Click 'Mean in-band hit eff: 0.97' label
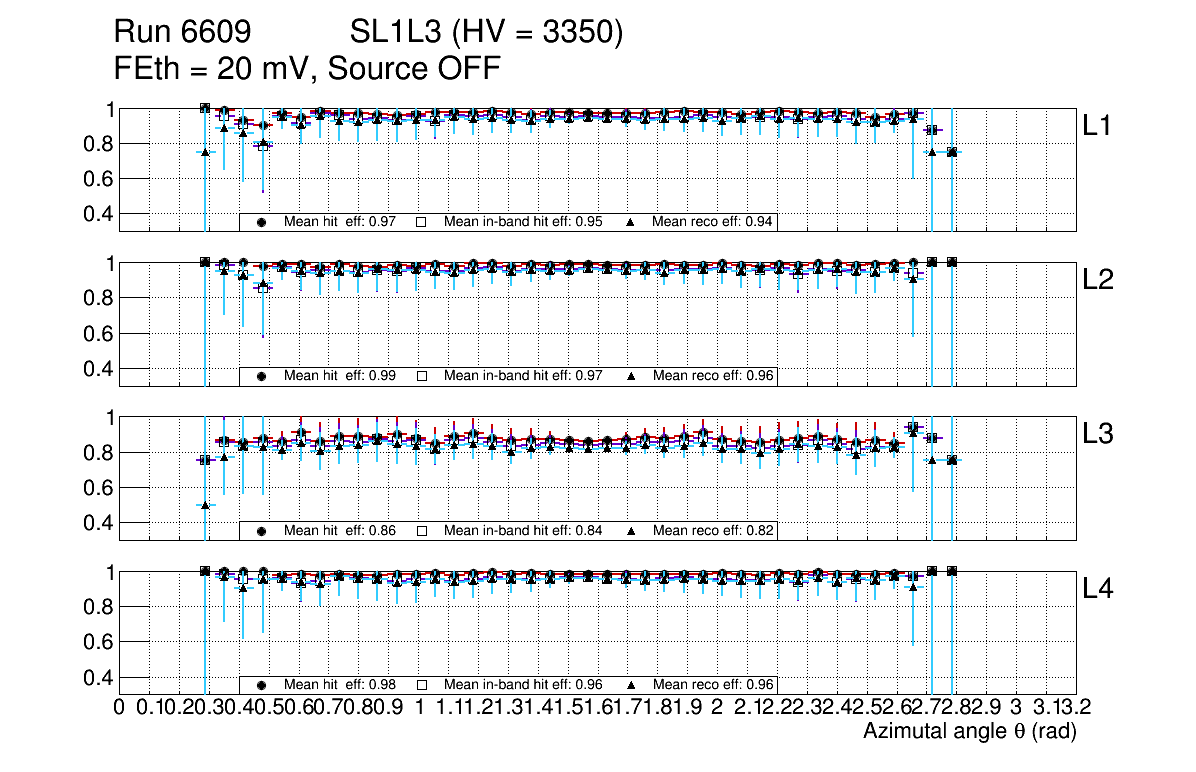Viewport: 1196px width, 772px height. 523,376
